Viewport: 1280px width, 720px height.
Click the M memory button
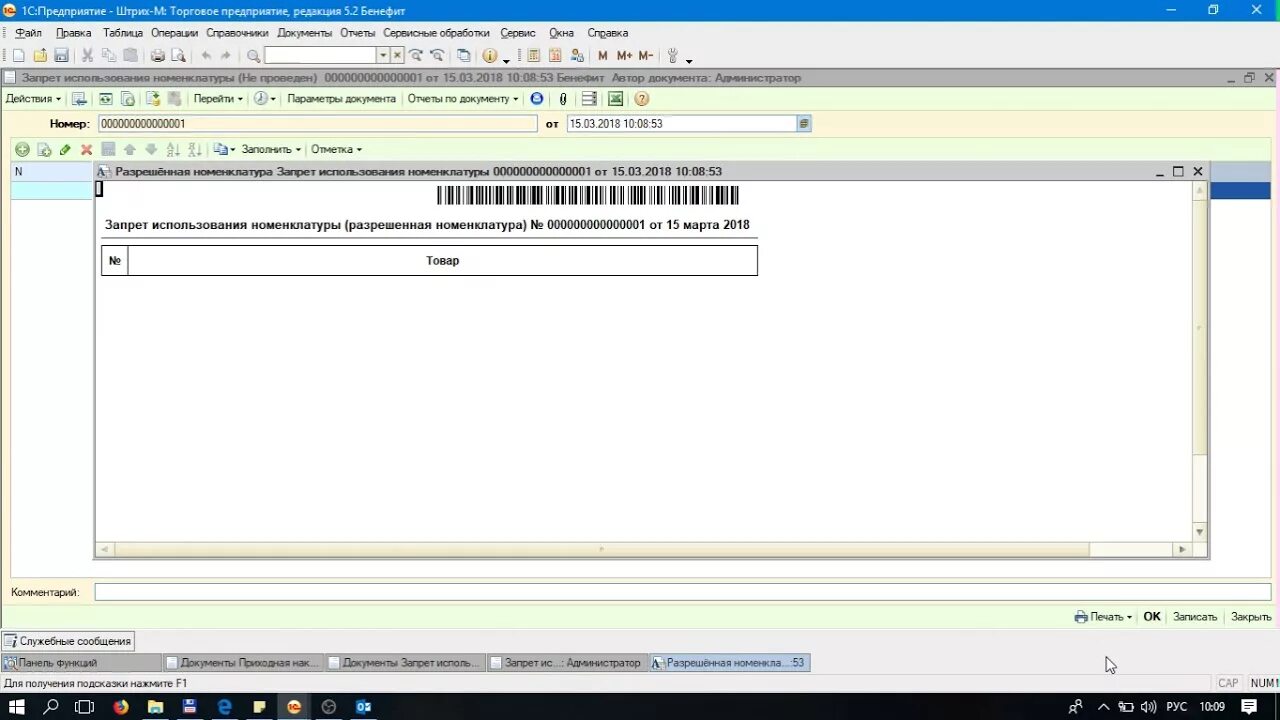(x=602, y=56)
